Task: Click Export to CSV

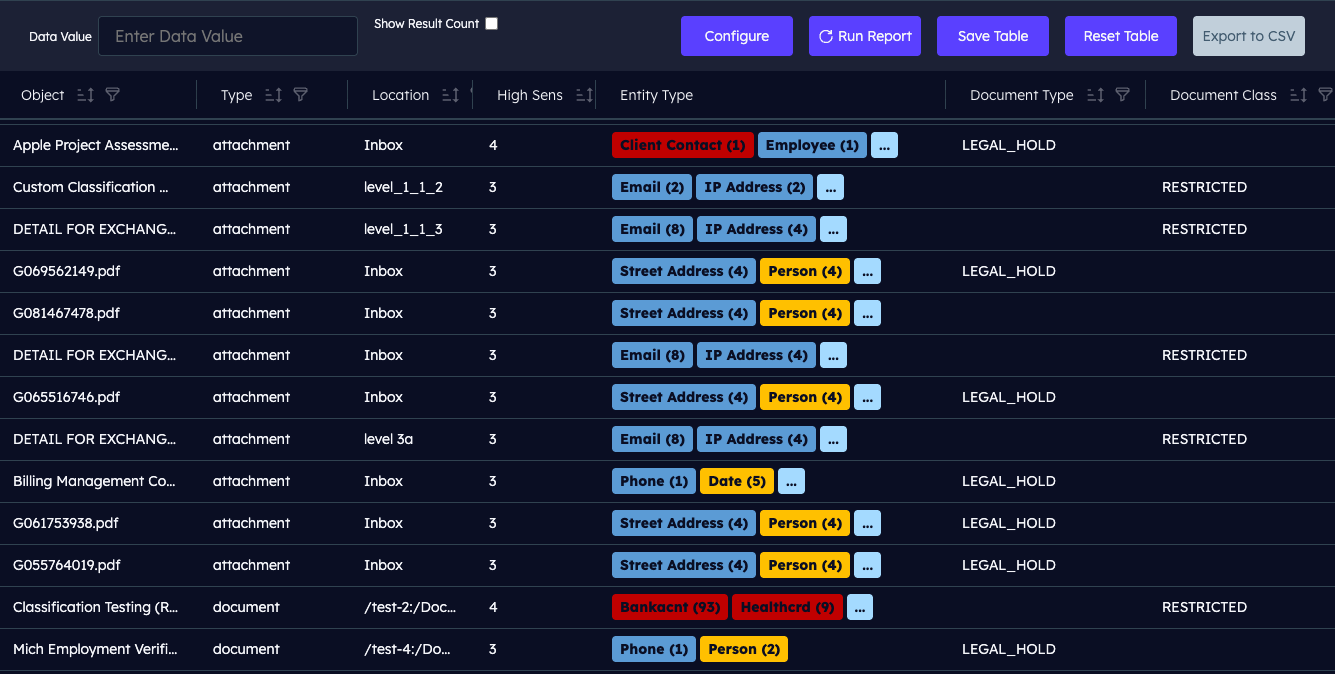Action: 1249,36
